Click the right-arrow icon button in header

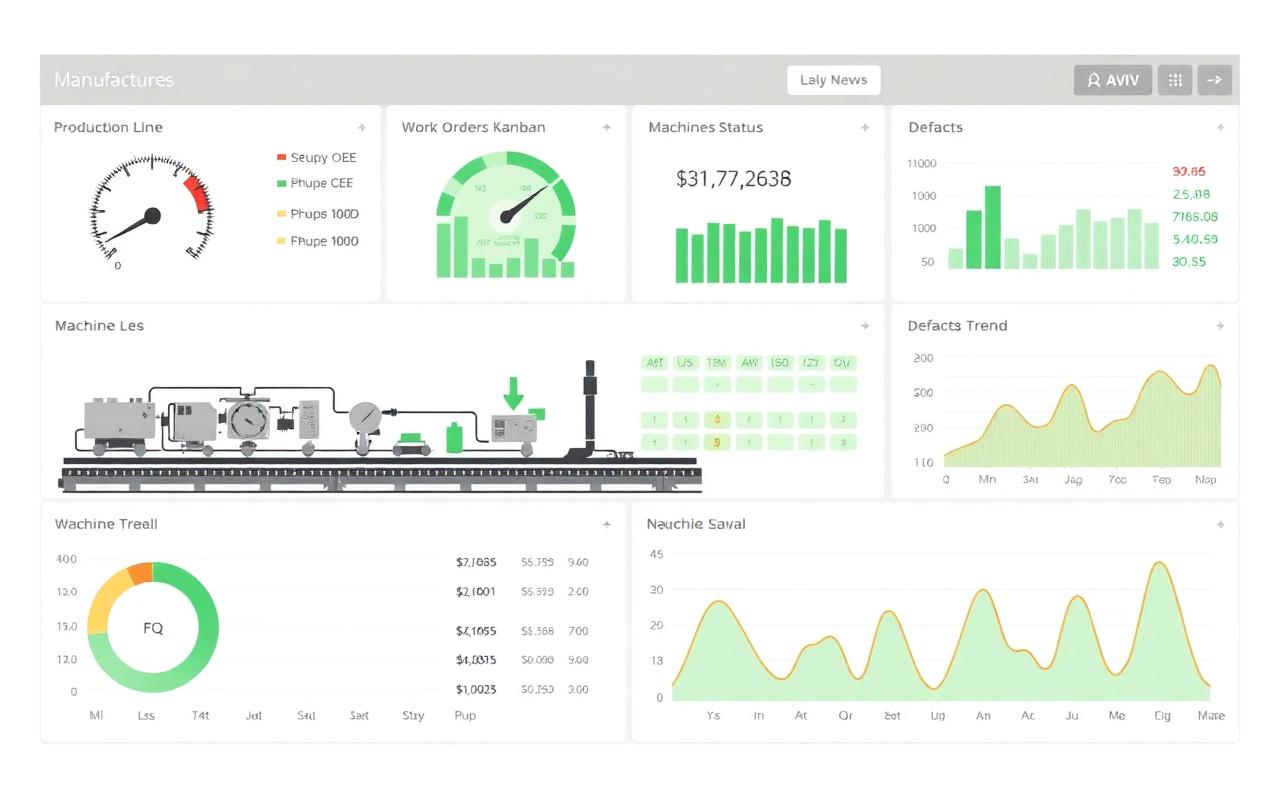pyautogui.click(x=1215, y=80)
